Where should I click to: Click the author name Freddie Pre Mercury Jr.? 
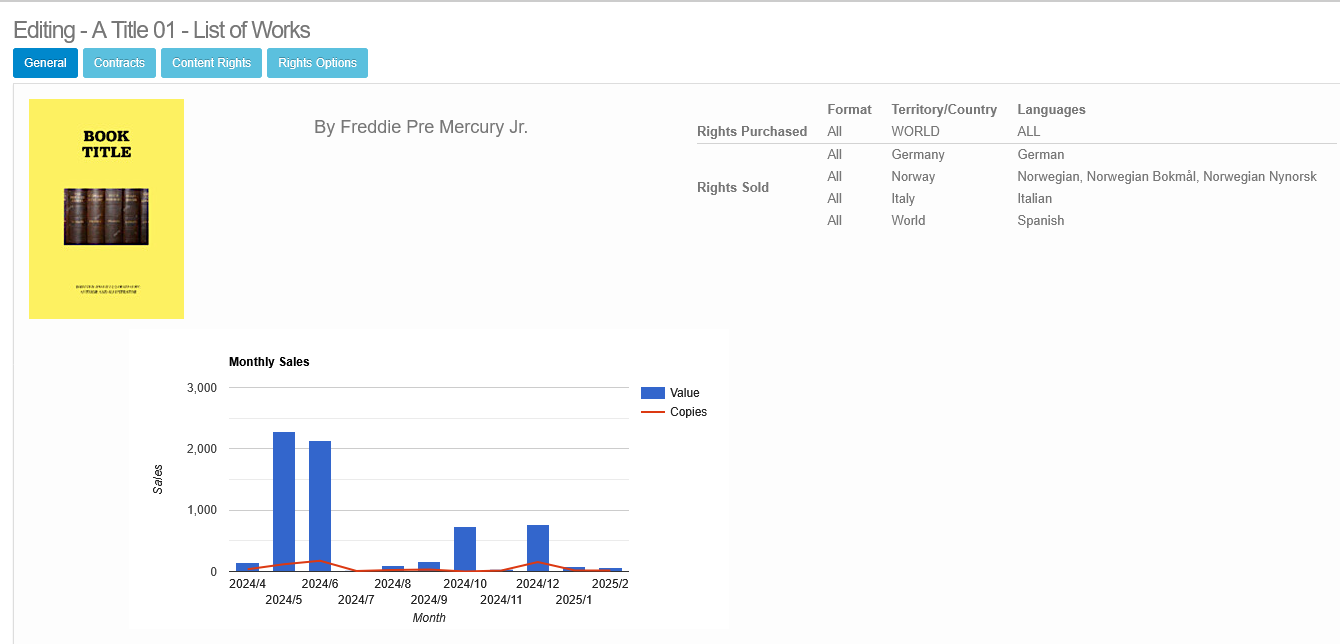click(x=420, y=127)
